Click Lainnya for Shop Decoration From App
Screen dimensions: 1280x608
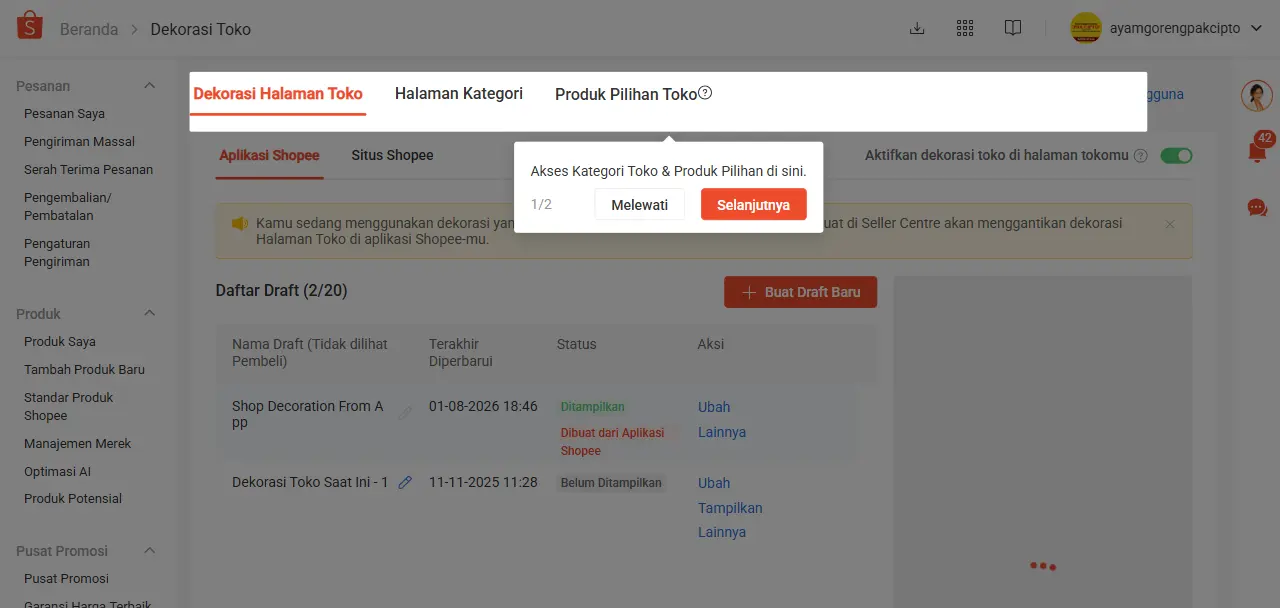(722, 432)
